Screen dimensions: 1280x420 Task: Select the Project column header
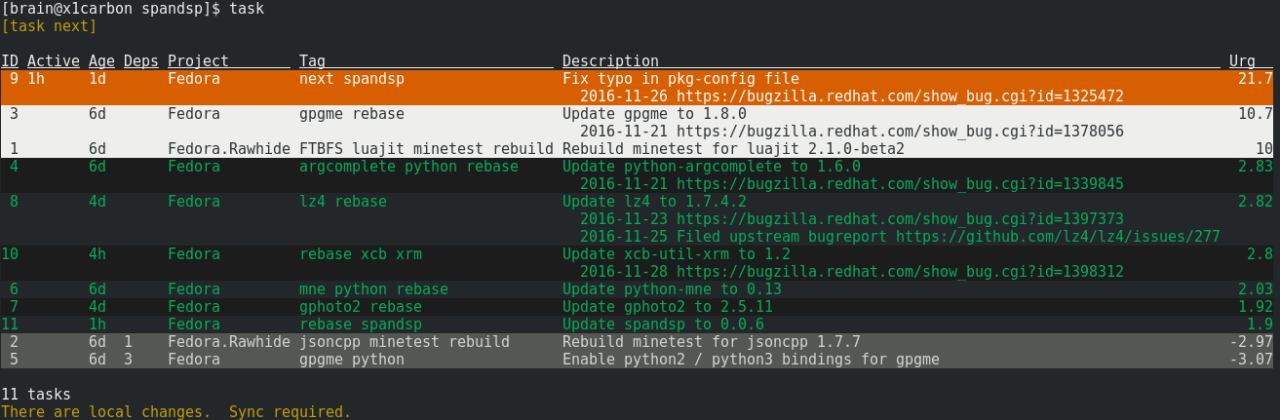coord(198,61)
